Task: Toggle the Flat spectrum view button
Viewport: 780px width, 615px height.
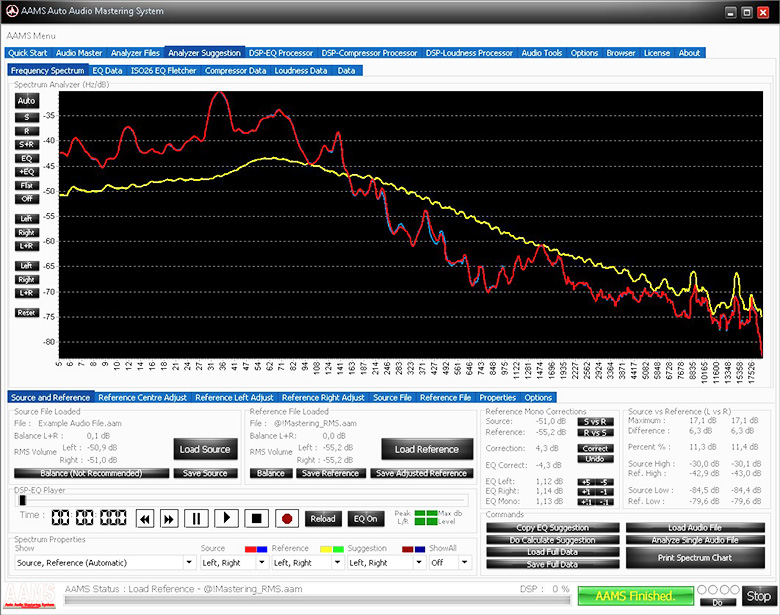Action: (x=26, y=186)
